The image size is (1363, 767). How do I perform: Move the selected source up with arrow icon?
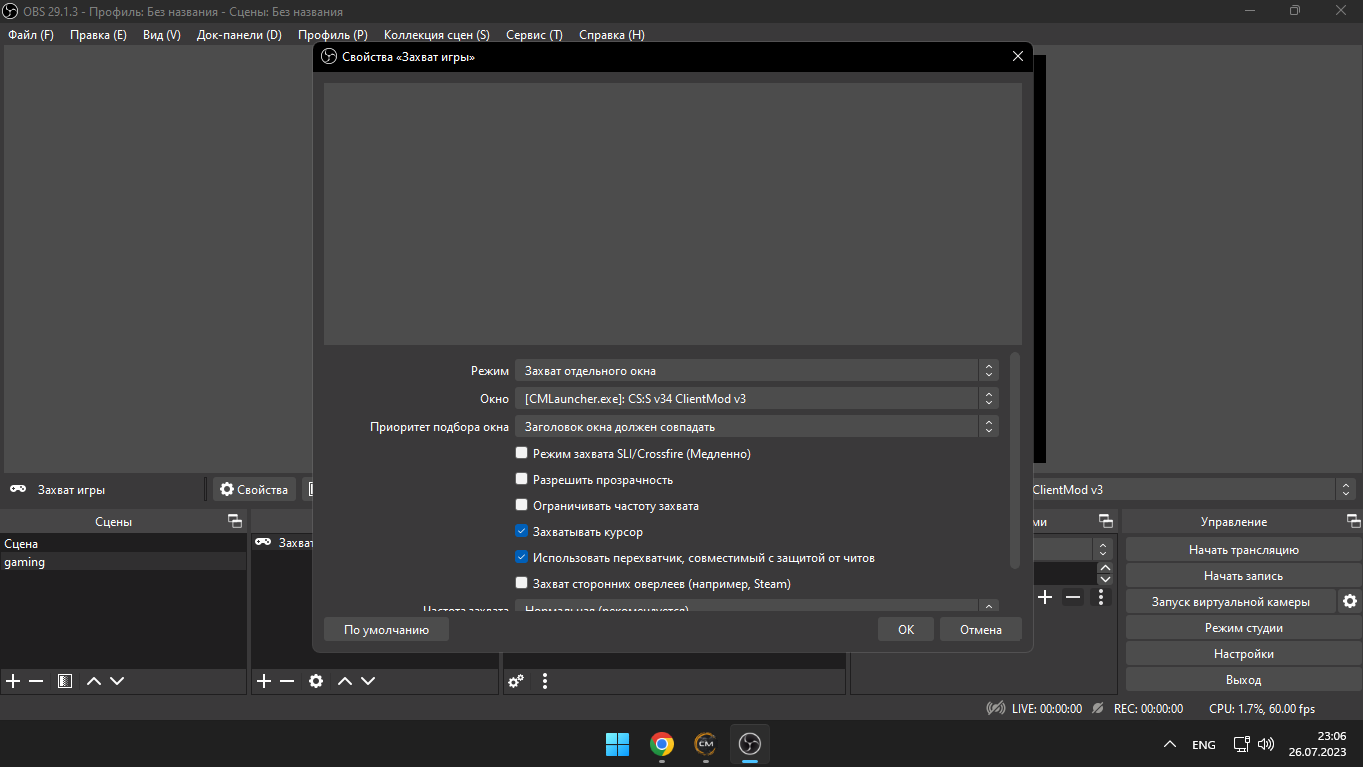tap(344, 681)
